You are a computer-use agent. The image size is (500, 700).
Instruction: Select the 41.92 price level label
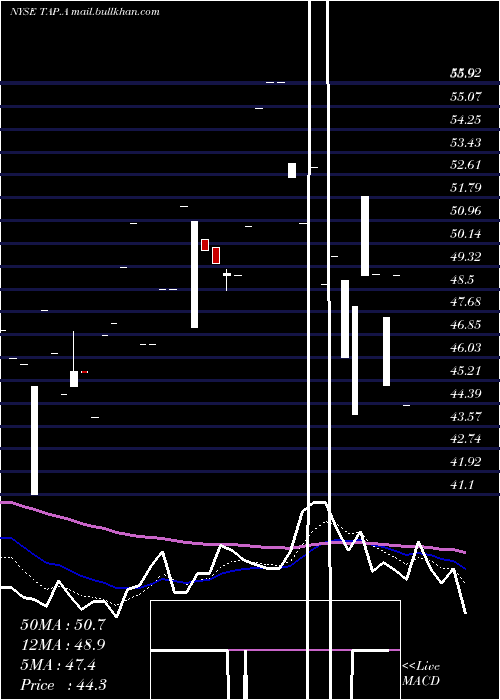click(x=466, y=462)
